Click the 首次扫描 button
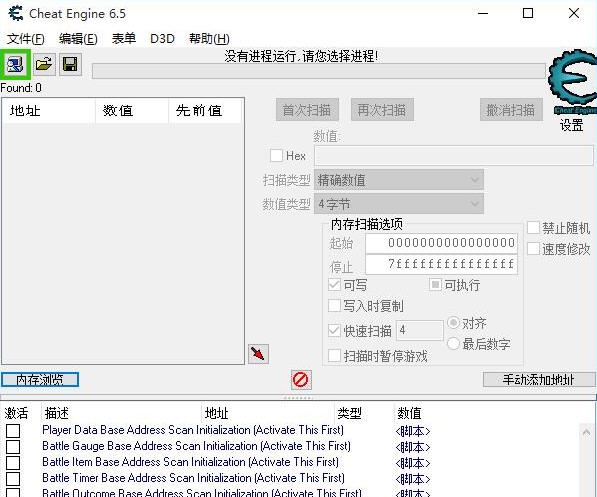597x497 pixels. click(x=307, y=110)
